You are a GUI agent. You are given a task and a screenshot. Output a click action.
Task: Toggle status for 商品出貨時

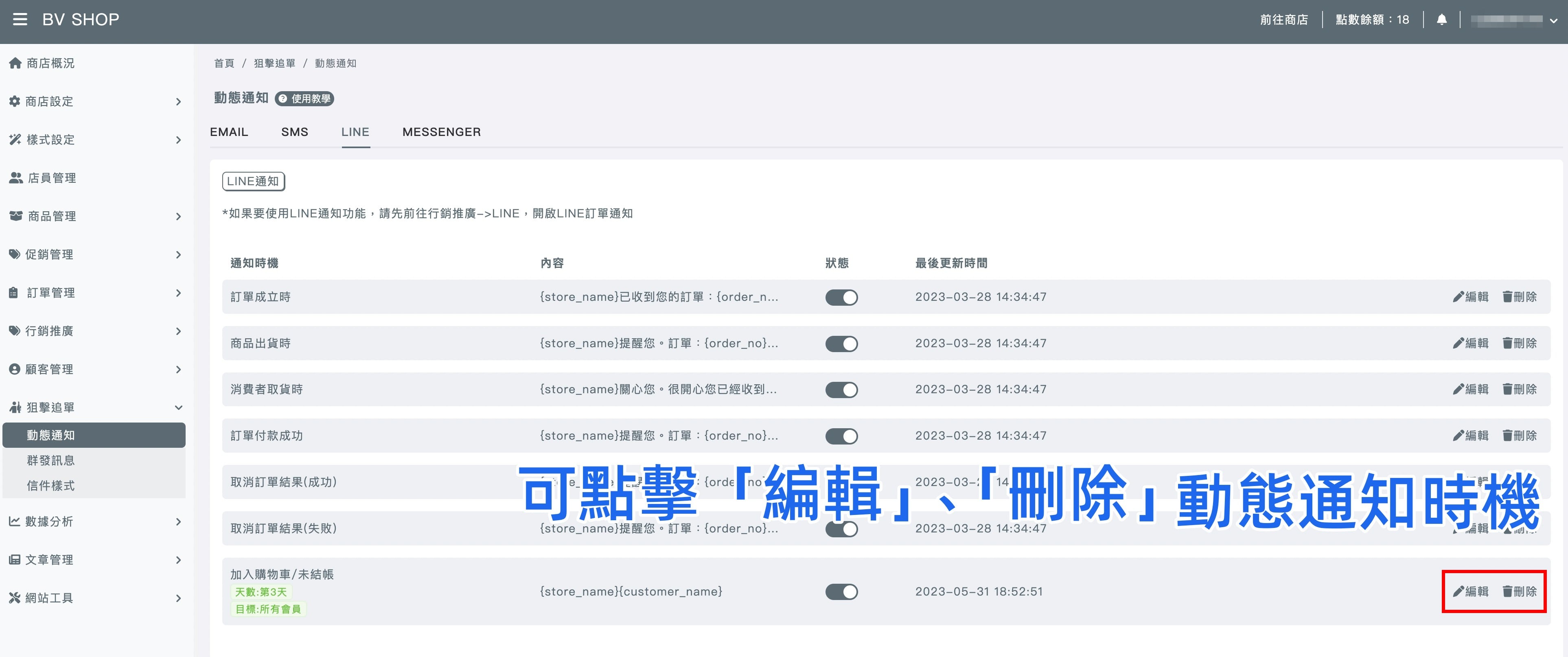[x=841, y=344]
